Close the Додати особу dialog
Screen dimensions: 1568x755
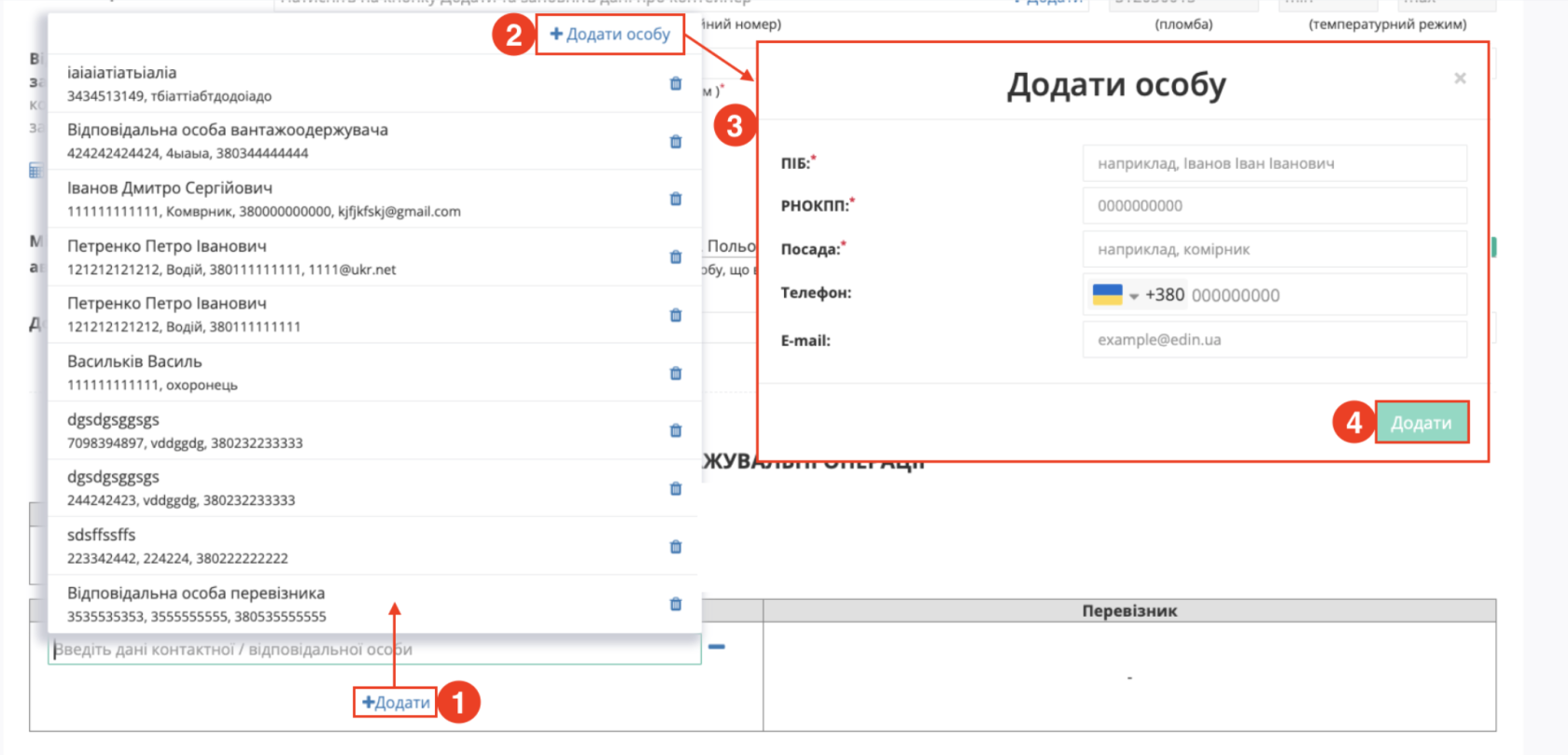(x=1460, y=78)
